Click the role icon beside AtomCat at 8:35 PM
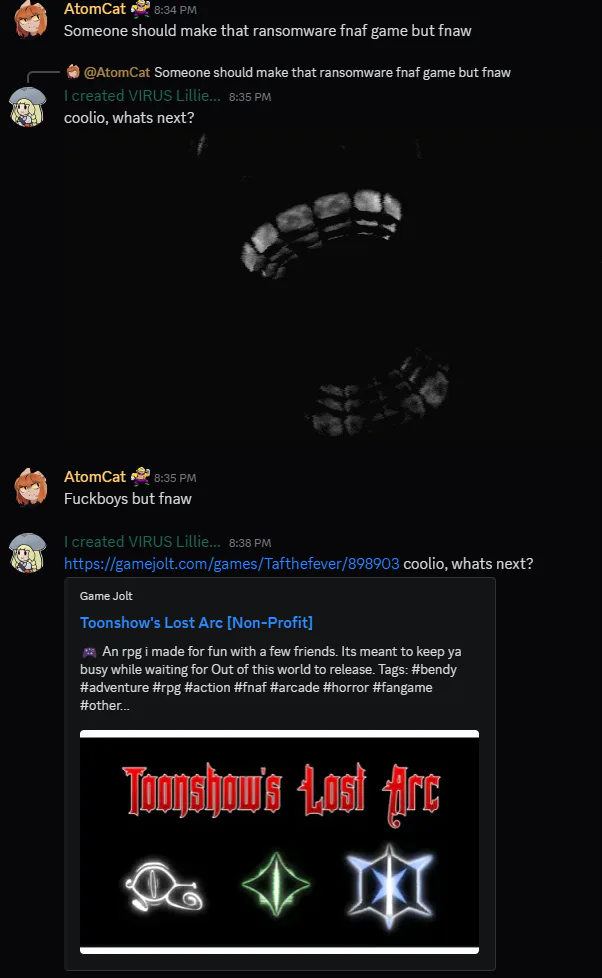This screenshot has width=602, height=978. [x=140, y=476]
